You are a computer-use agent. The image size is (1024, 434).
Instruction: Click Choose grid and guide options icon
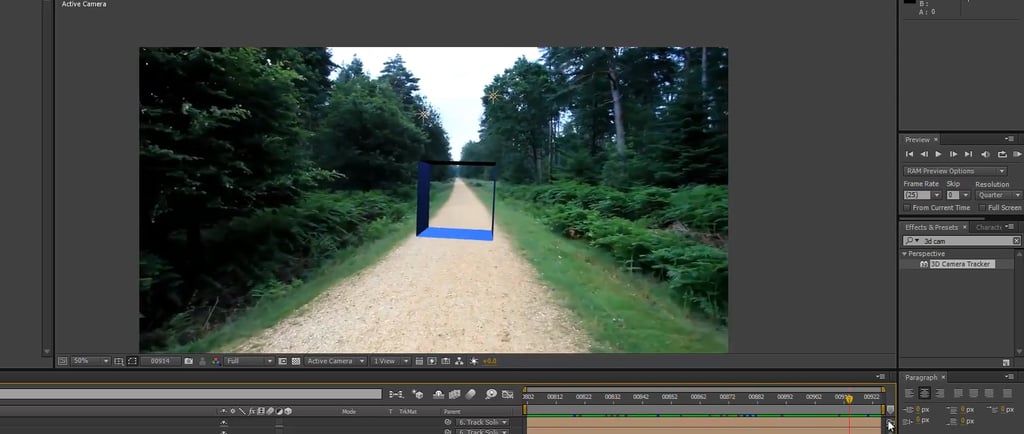pos(119,361)
